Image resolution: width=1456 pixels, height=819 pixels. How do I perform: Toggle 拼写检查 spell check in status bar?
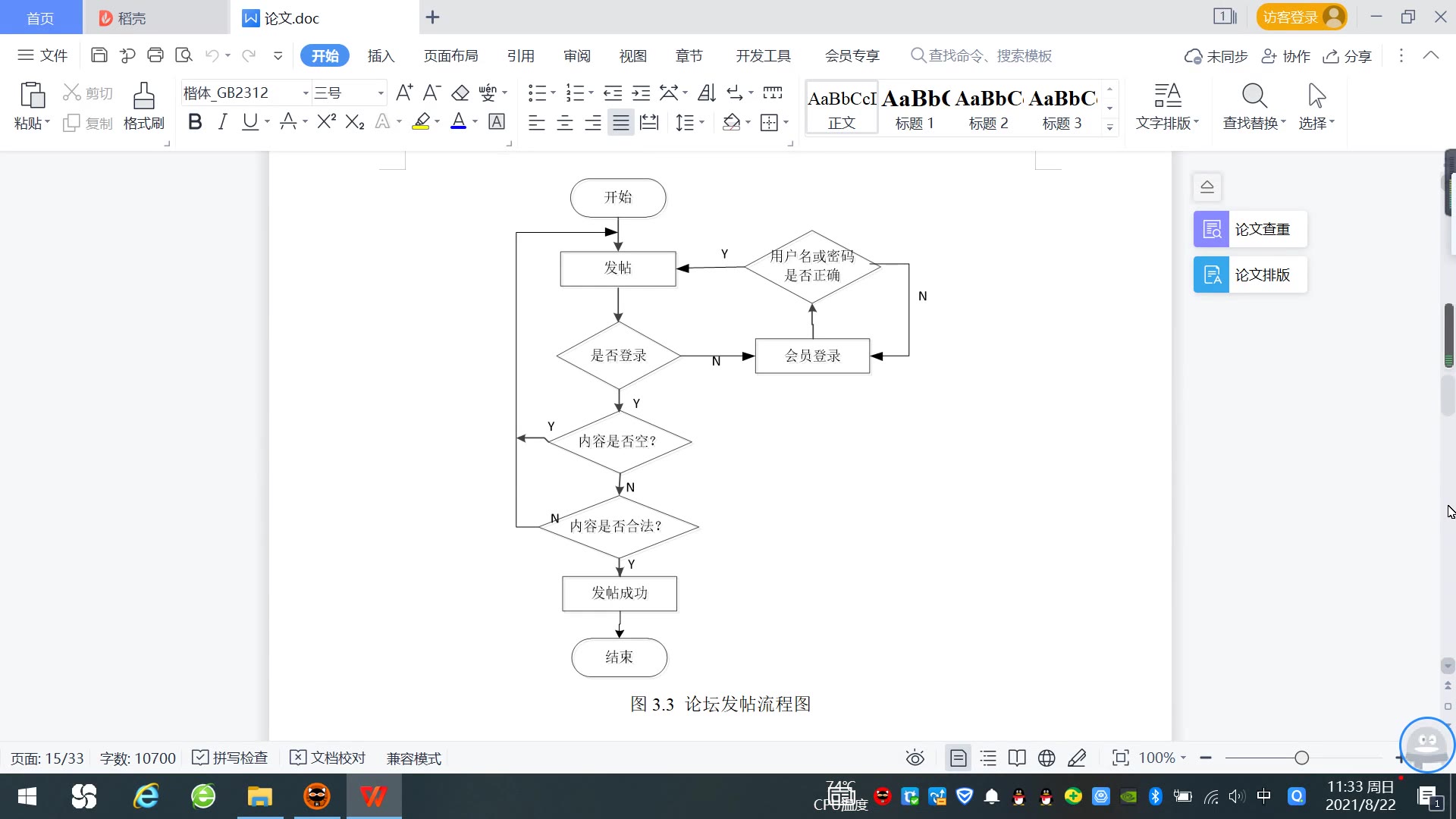231,758
